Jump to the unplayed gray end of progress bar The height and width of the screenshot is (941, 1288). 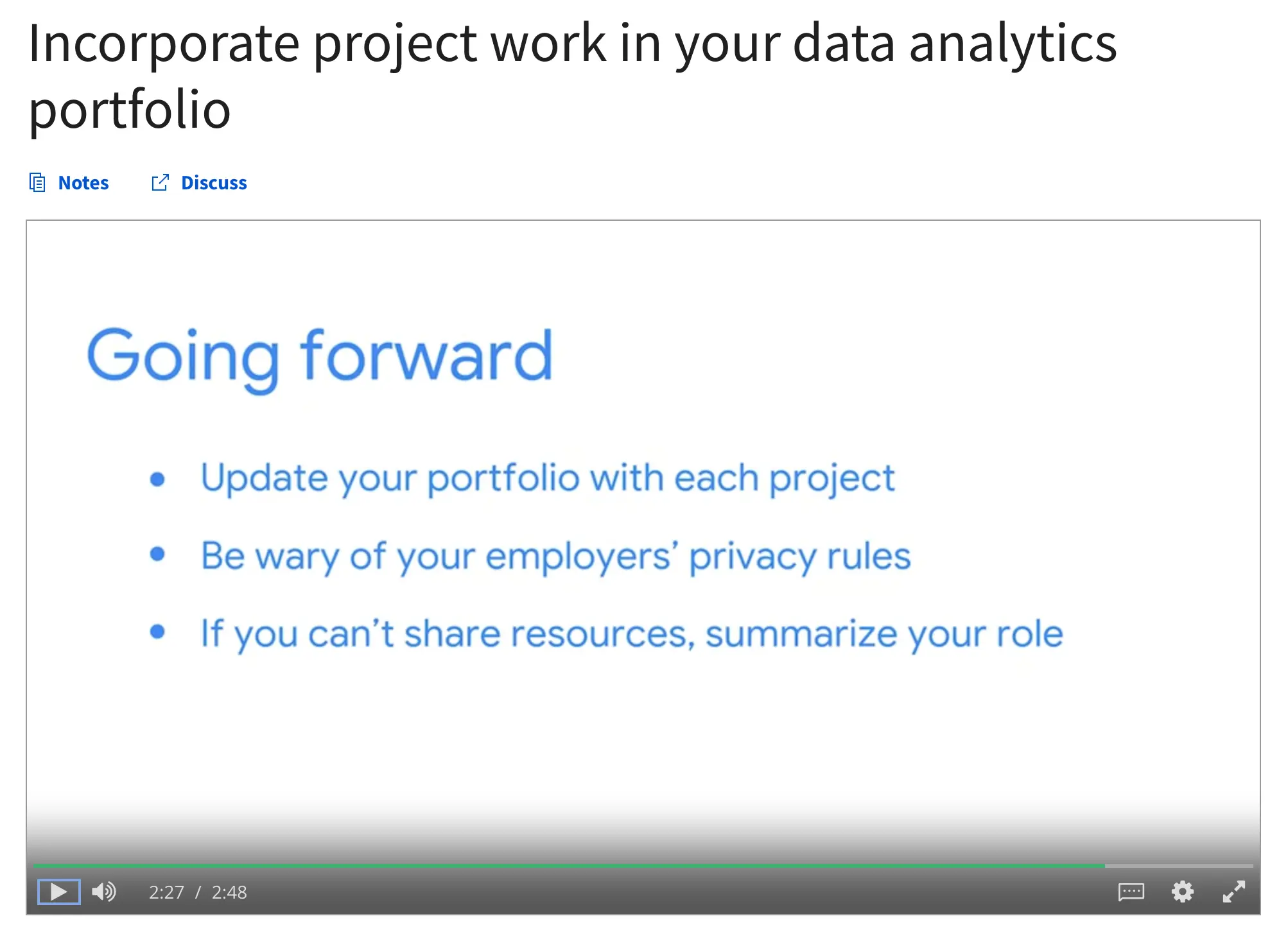pos(1179,866)
